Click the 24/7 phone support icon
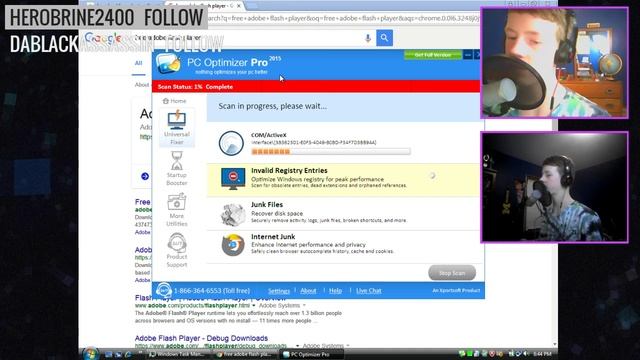 pyautogui.click(x=164, y=290)
